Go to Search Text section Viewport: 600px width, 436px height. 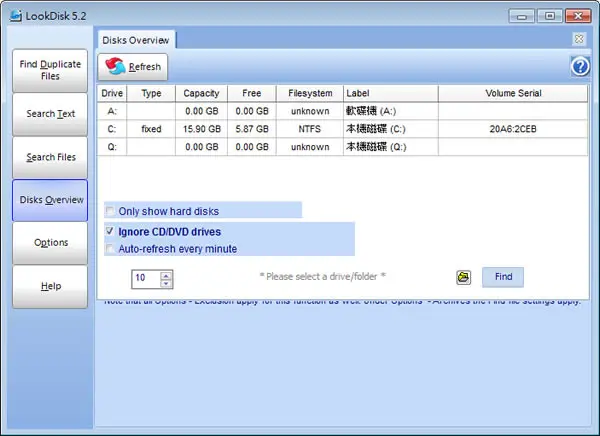[50, 114]
